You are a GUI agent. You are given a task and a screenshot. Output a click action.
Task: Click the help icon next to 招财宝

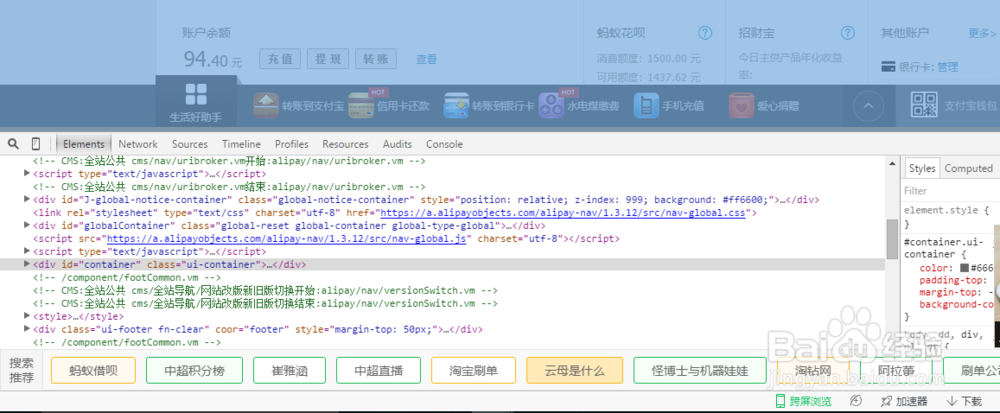[x=848, y=33]
